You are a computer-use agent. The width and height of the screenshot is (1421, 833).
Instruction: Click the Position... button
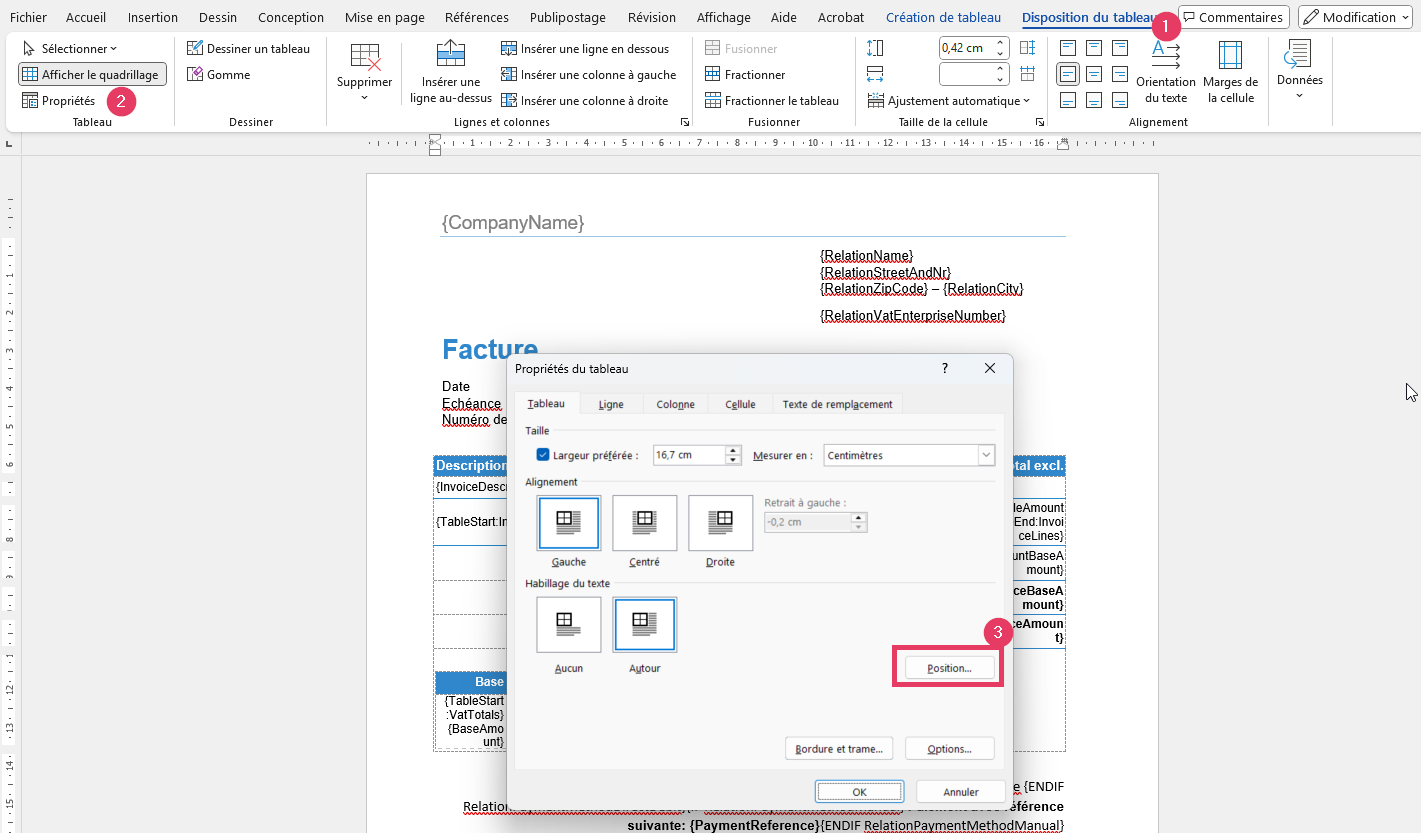(949, 667)
